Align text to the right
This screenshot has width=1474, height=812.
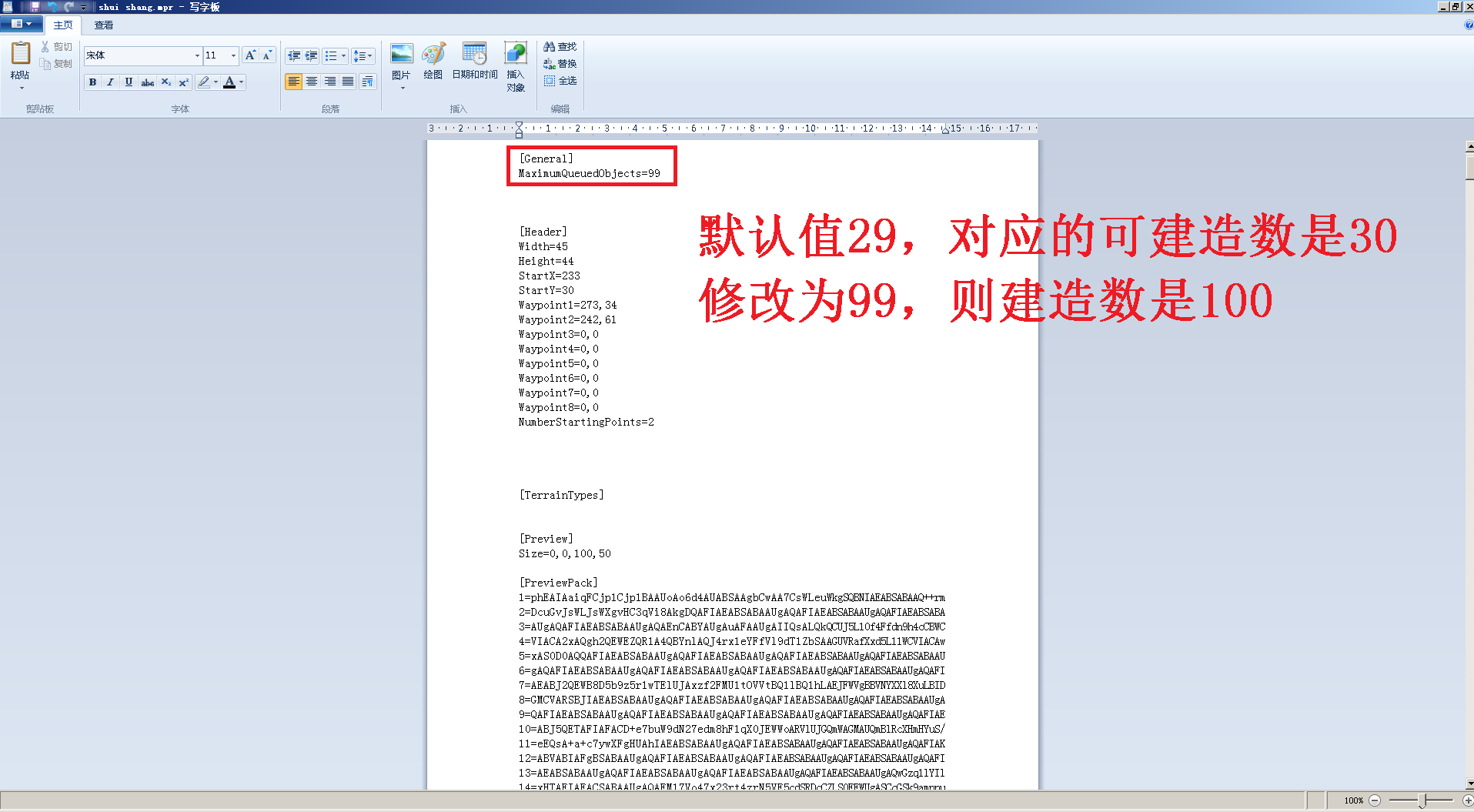[329, 82]
